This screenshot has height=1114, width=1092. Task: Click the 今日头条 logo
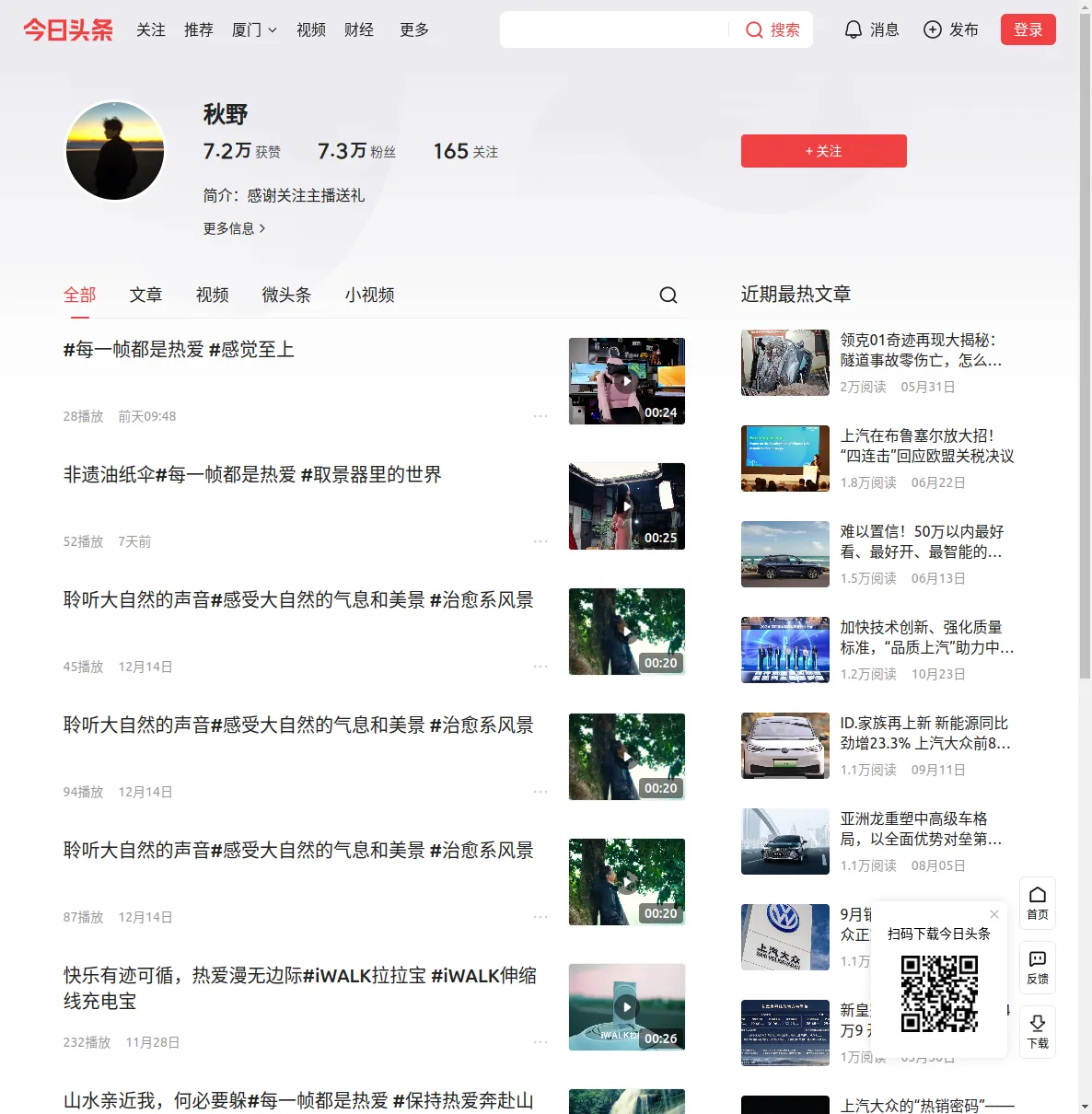tap(68, 30)
